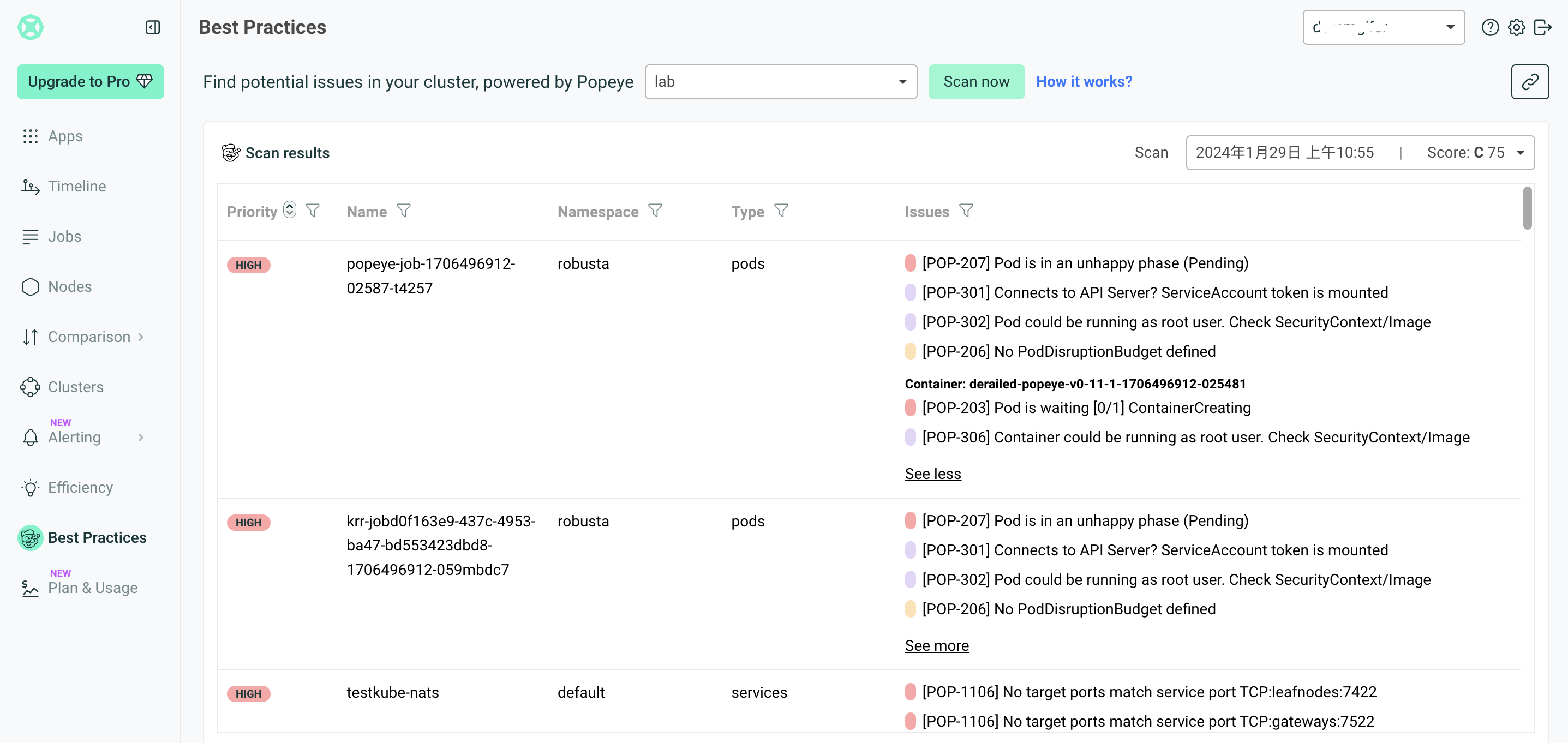Collapse the sidebar panel icon

[153, 27]
